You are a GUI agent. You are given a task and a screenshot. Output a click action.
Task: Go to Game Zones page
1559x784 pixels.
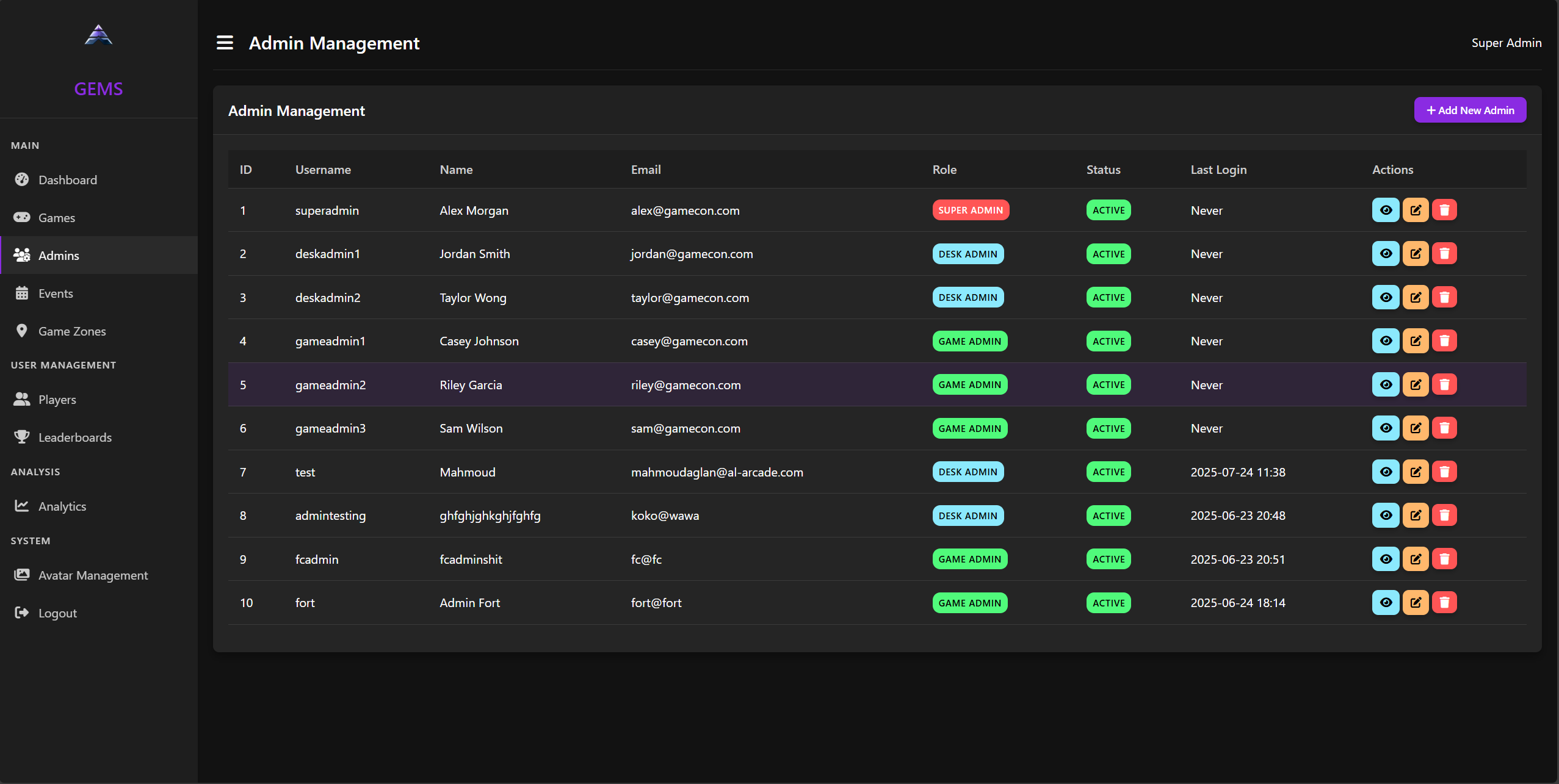(71, 331)
